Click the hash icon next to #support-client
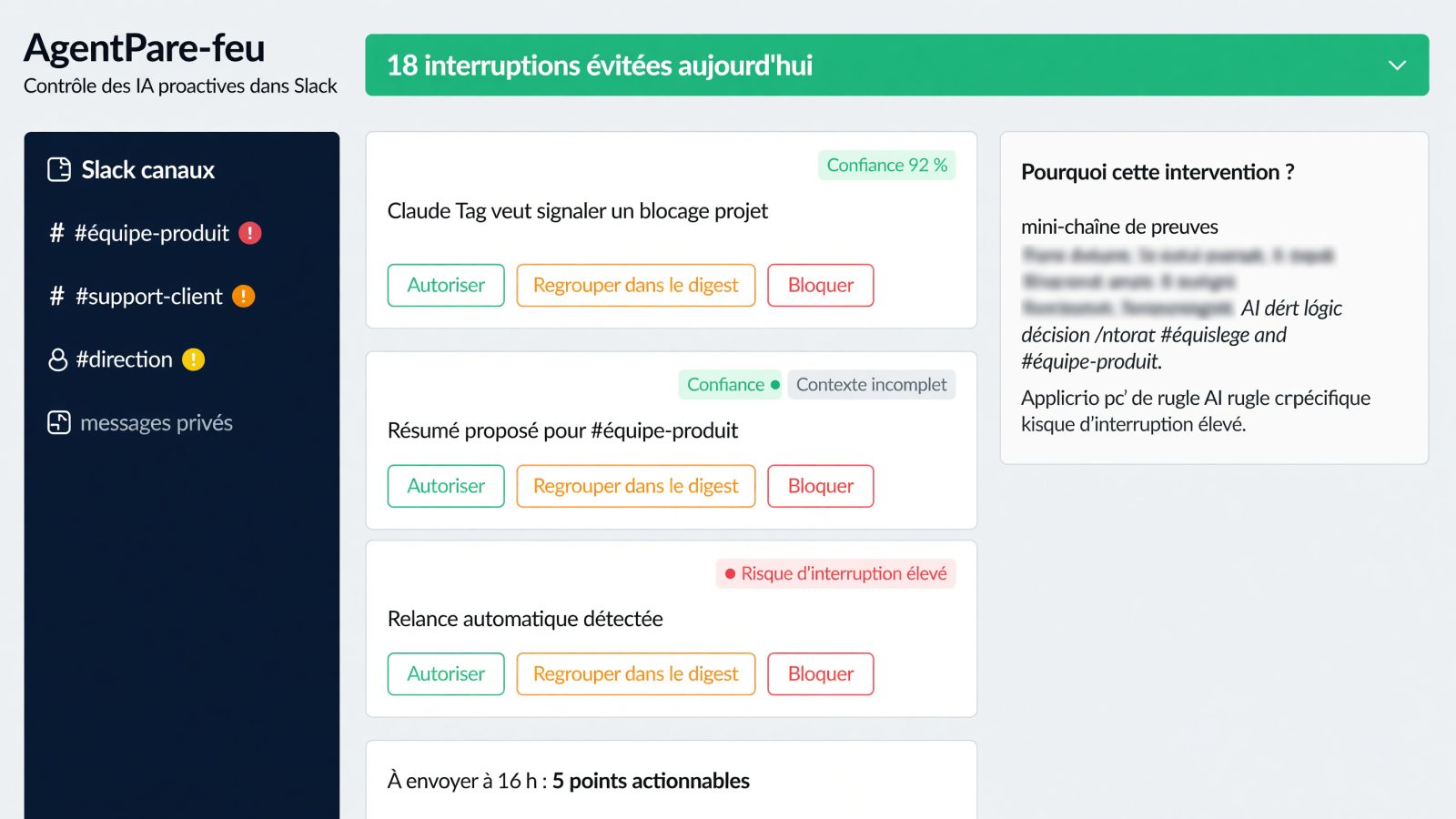1456x819 pixels. [56, 297]
